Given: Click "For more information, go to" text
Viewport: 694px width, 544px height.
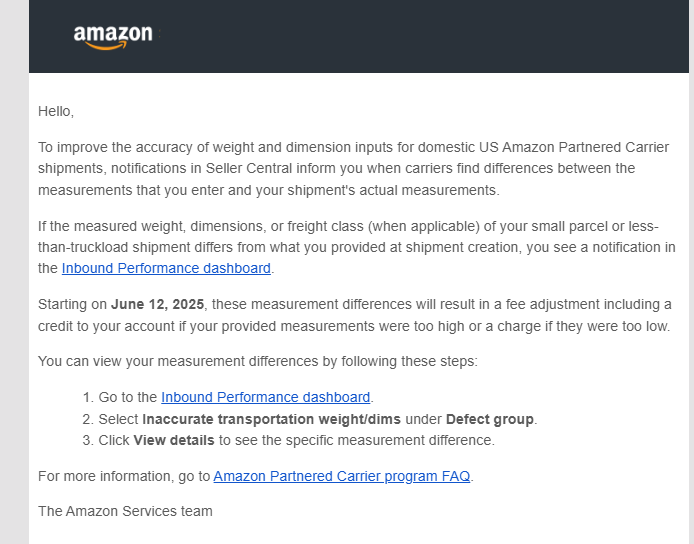Looking at the screenshot, I should (124, 476).
